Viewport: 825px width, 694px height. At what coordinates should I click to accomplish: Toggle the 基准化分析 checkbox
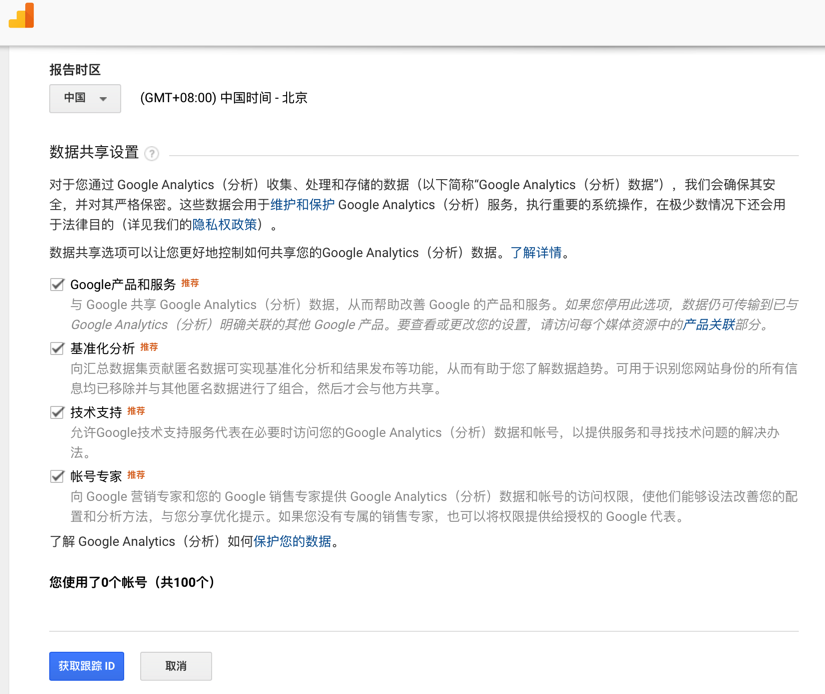57,348
